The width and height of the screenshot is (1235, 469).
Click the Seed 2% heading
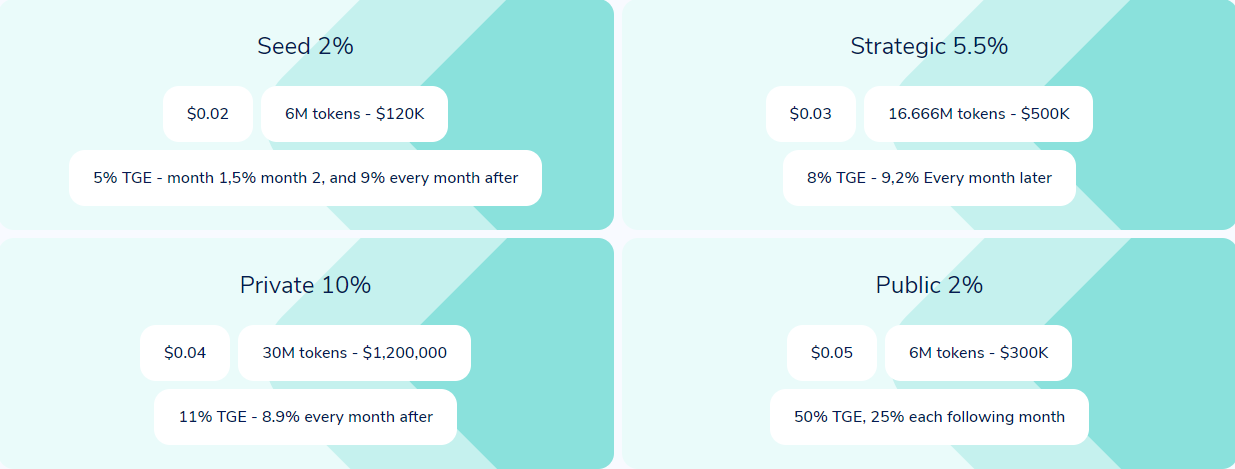305,46
